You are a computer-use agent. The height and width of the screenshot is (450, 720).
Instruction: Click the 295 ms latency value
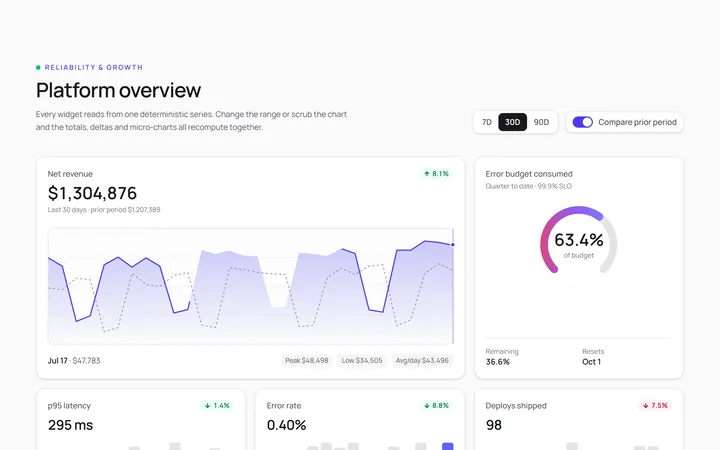pos(70,425)
